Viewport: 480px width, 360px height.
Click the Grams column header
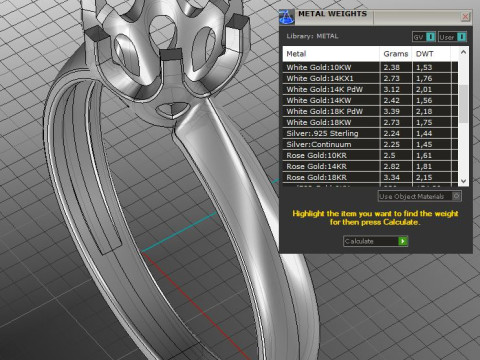[x=396, y=54]
